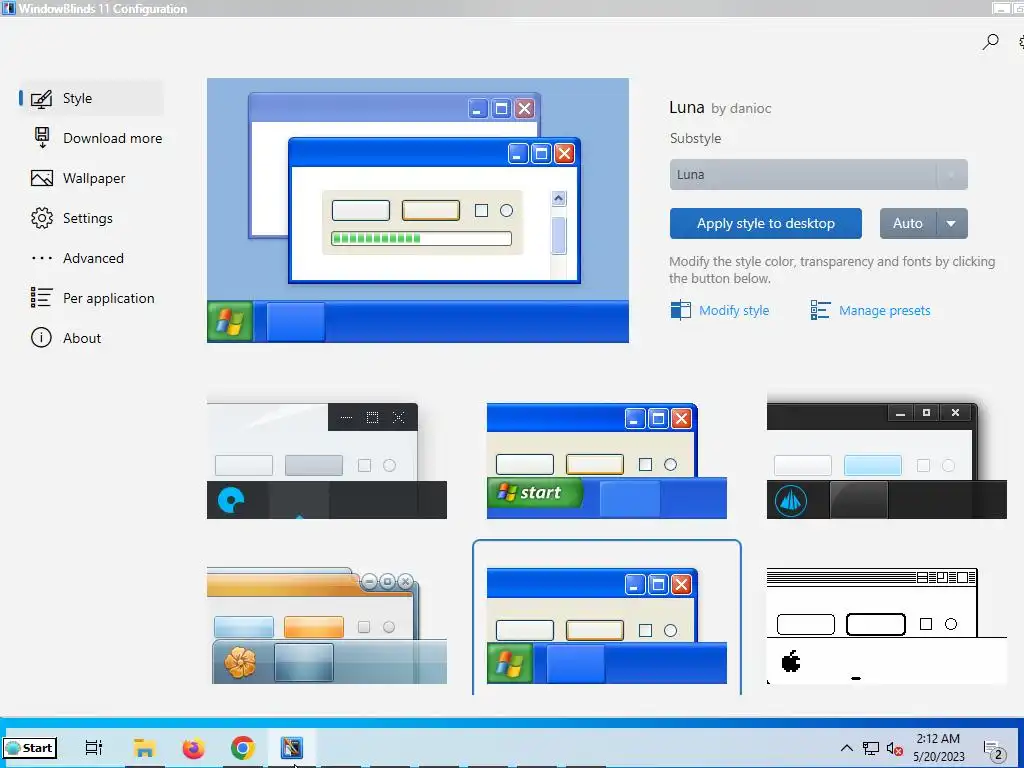Open the Luna substyle dropdown

coord(818,175)
